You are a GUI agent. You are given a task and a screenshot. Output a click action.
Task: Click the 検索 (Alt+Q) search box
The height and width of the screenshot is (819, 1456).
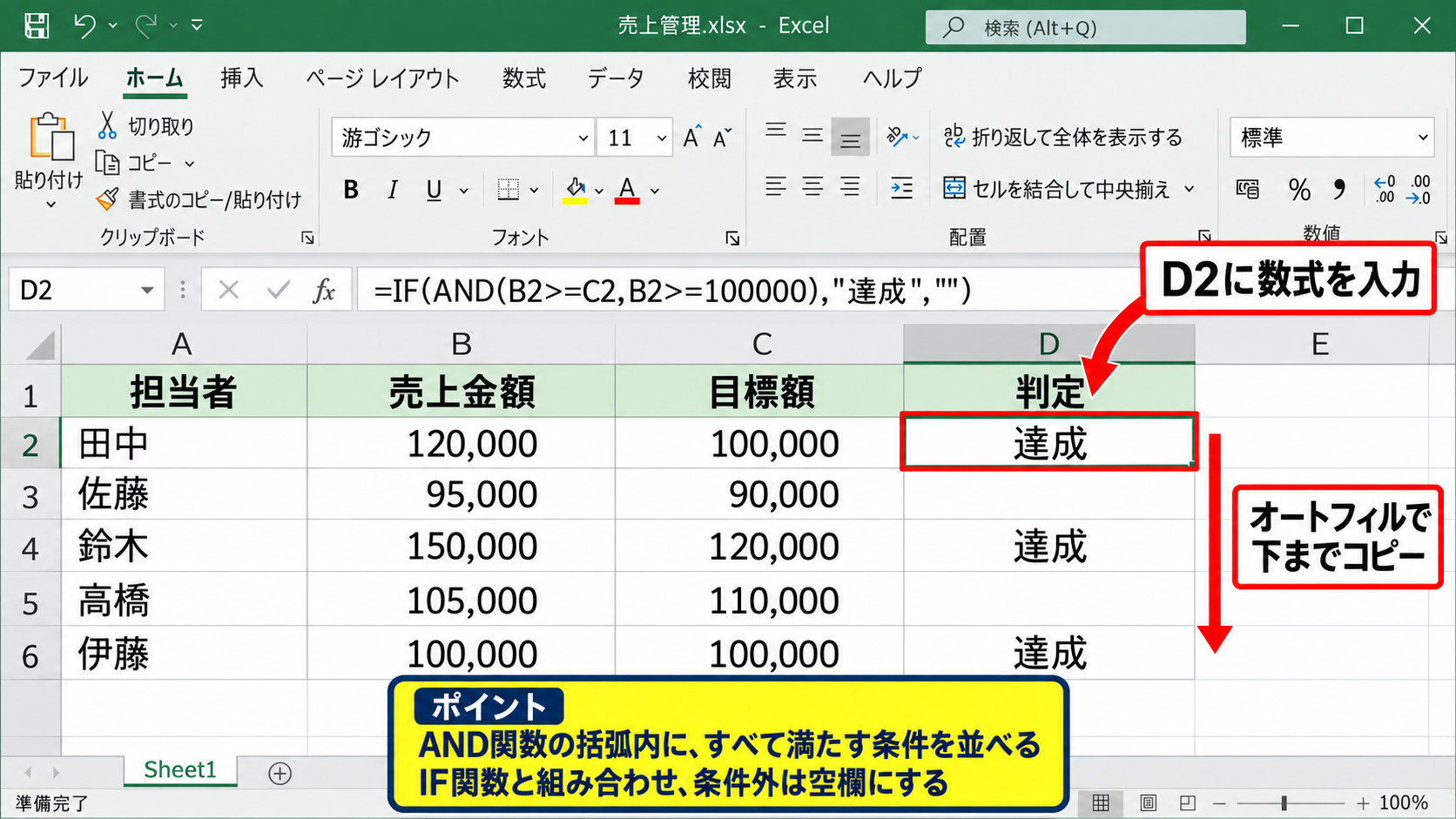(x=1085, y=27)
